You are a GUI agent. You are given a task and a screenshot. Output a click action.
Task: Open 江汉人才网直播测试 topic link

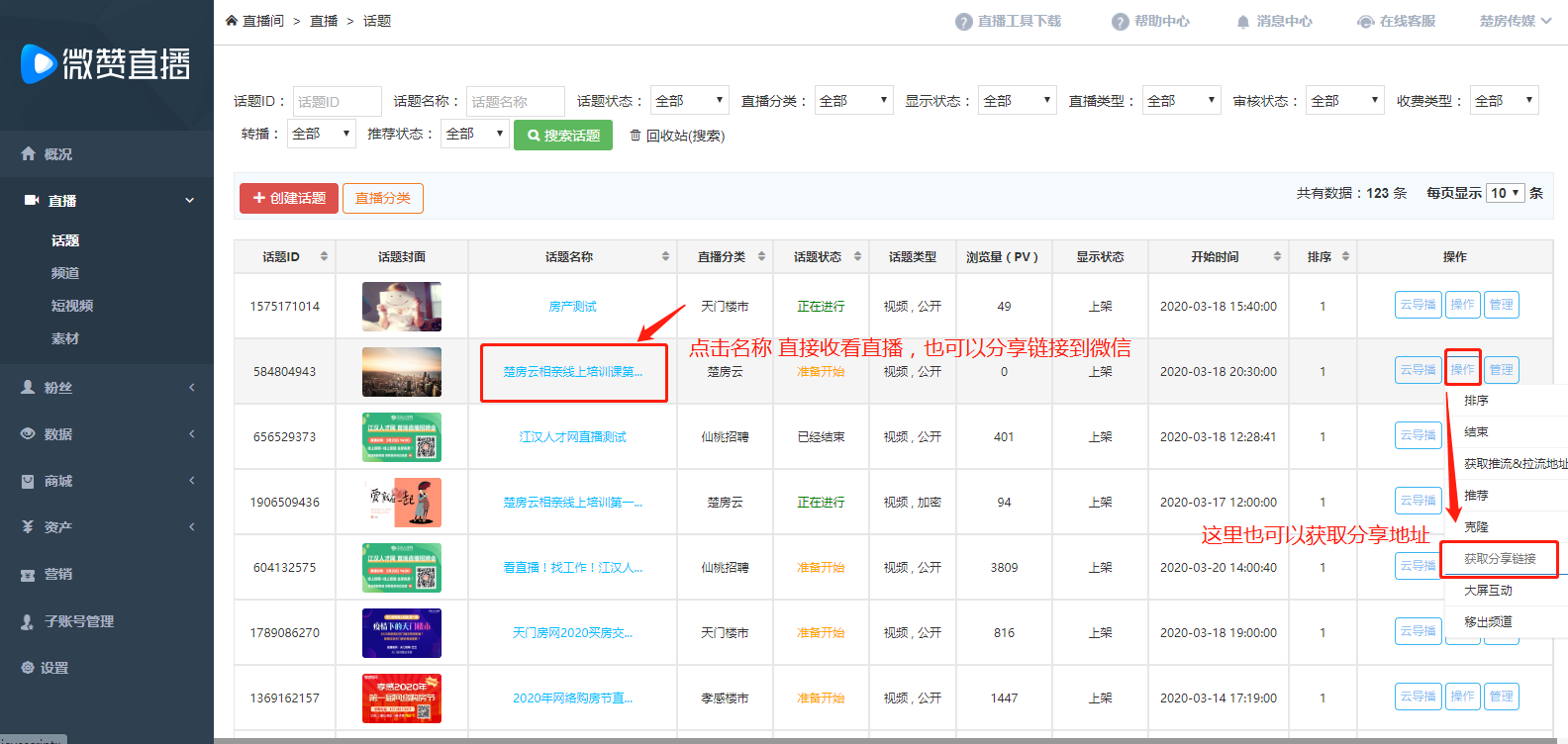coord(573,437)
